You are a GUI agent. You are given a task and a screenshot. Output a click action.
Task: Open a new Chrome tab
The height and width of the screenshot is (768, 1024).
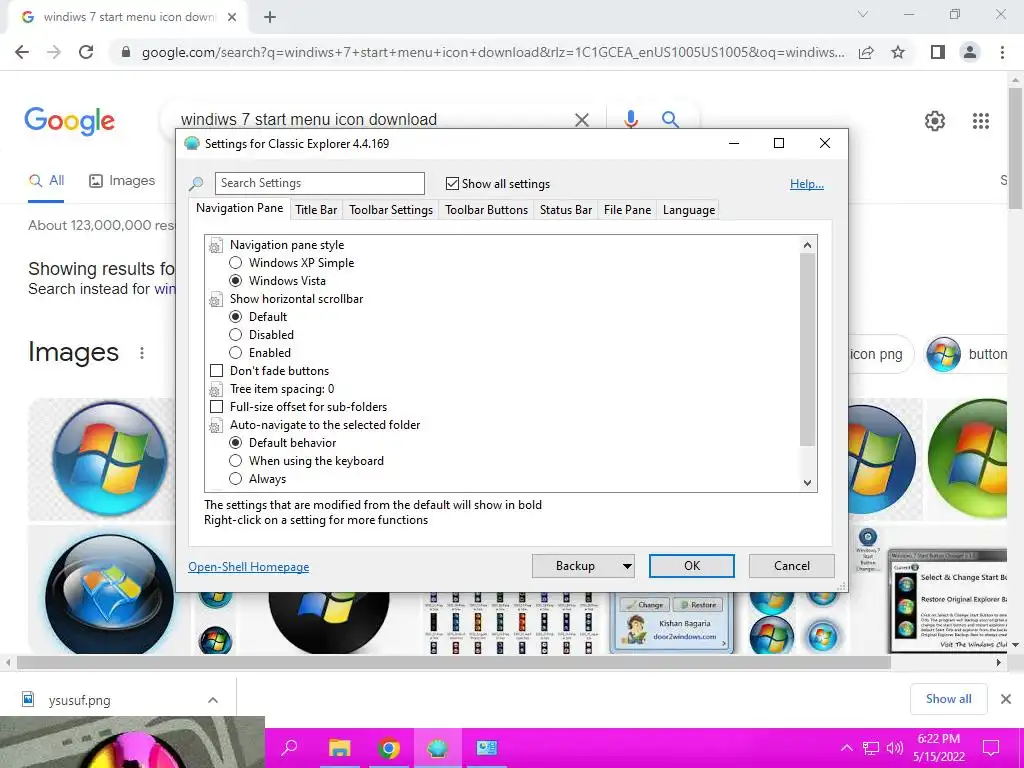pyautogui.click(x=270, y=17)
